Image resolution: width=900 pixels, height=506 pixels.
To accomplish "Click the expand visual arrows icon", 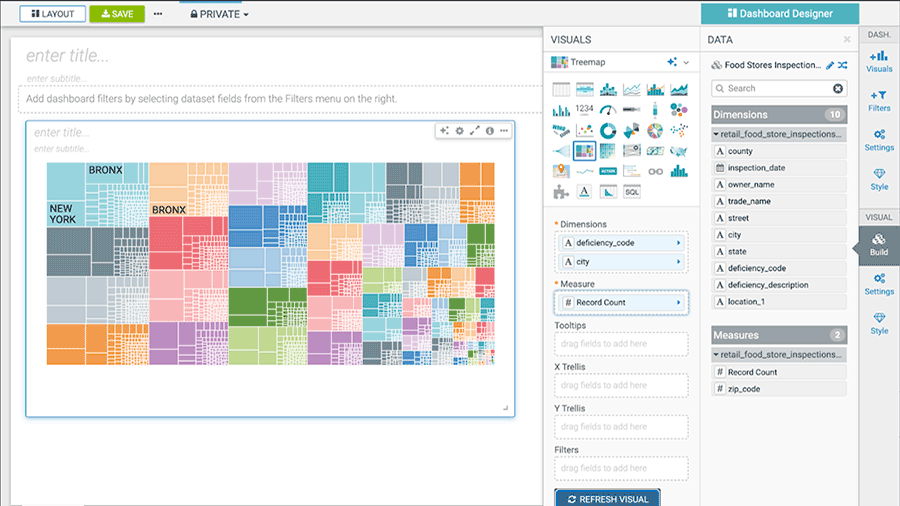I will (x=475, y=131).
